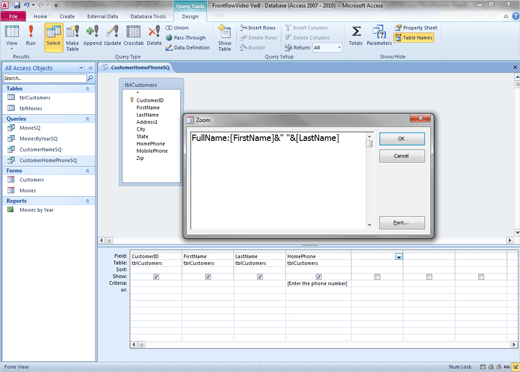Click the Zoom dialog scrollbar down arrow
Viewport: 520px width, 372px height.
pyautogui.click(x=369, y=225)
